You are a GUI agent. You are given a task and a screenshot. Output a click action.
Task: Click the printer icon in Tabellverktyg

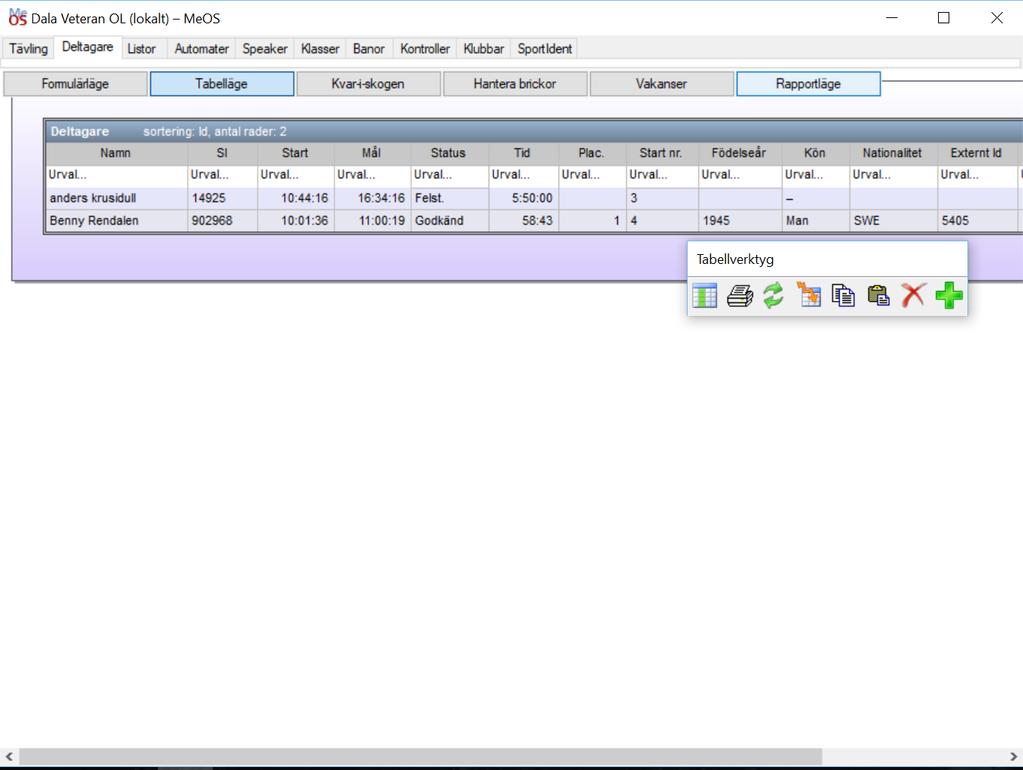point(740,296)
